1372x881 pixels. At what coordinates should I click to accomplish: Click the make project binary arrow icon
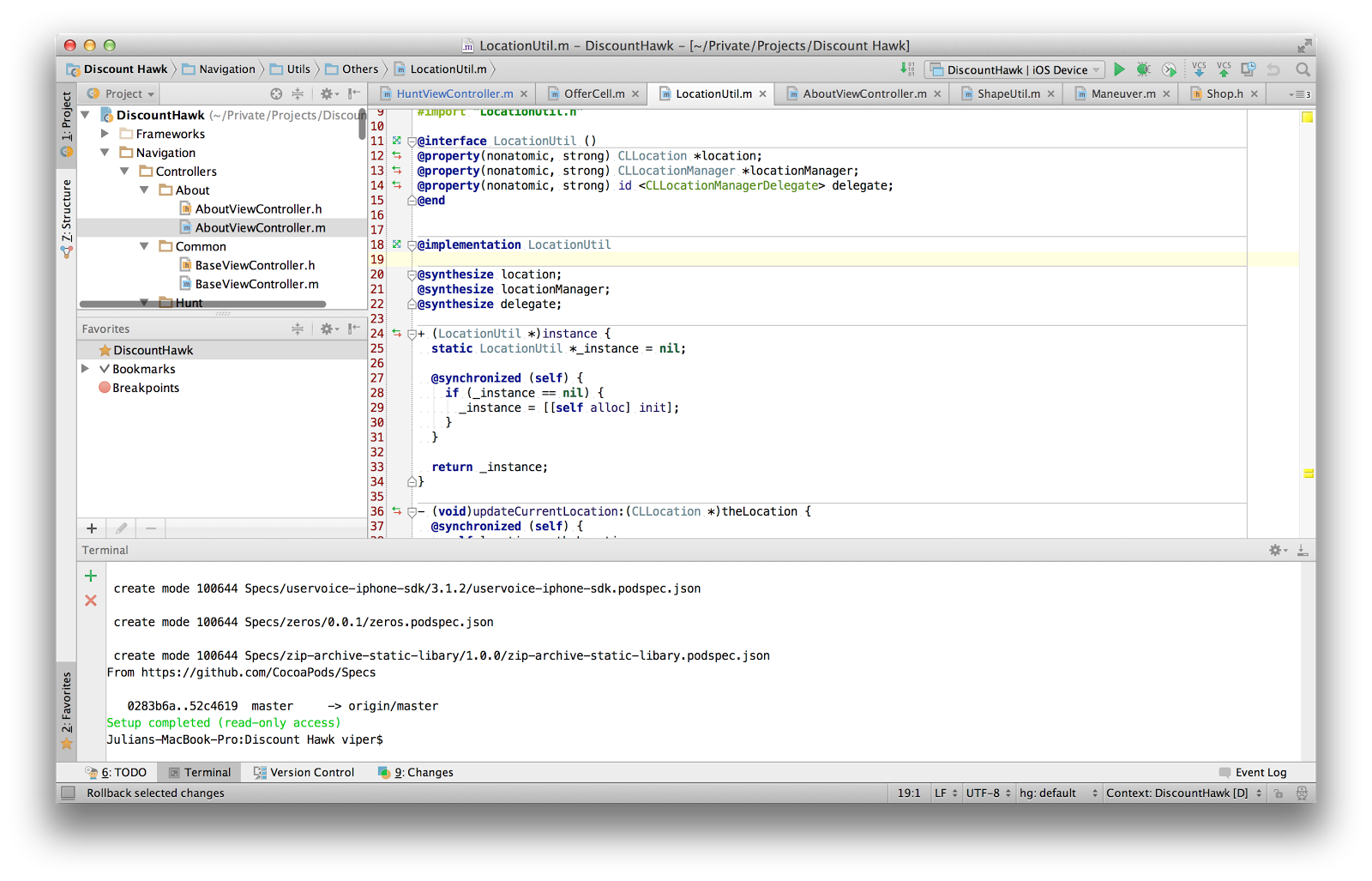(x=907, y=69)
